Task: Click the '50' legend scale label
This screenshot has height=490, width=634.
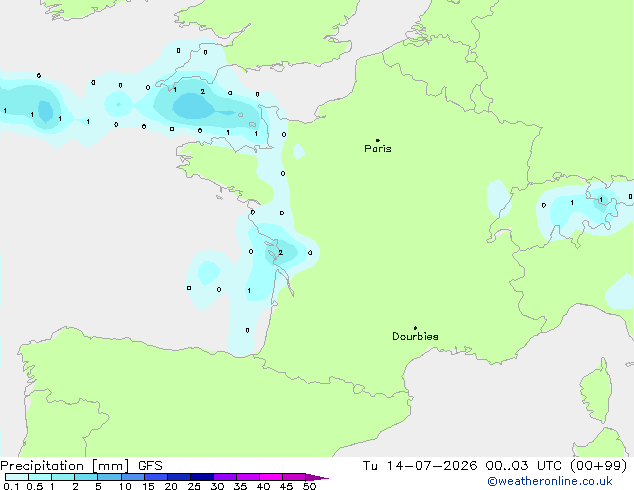Action: (309, 486)
